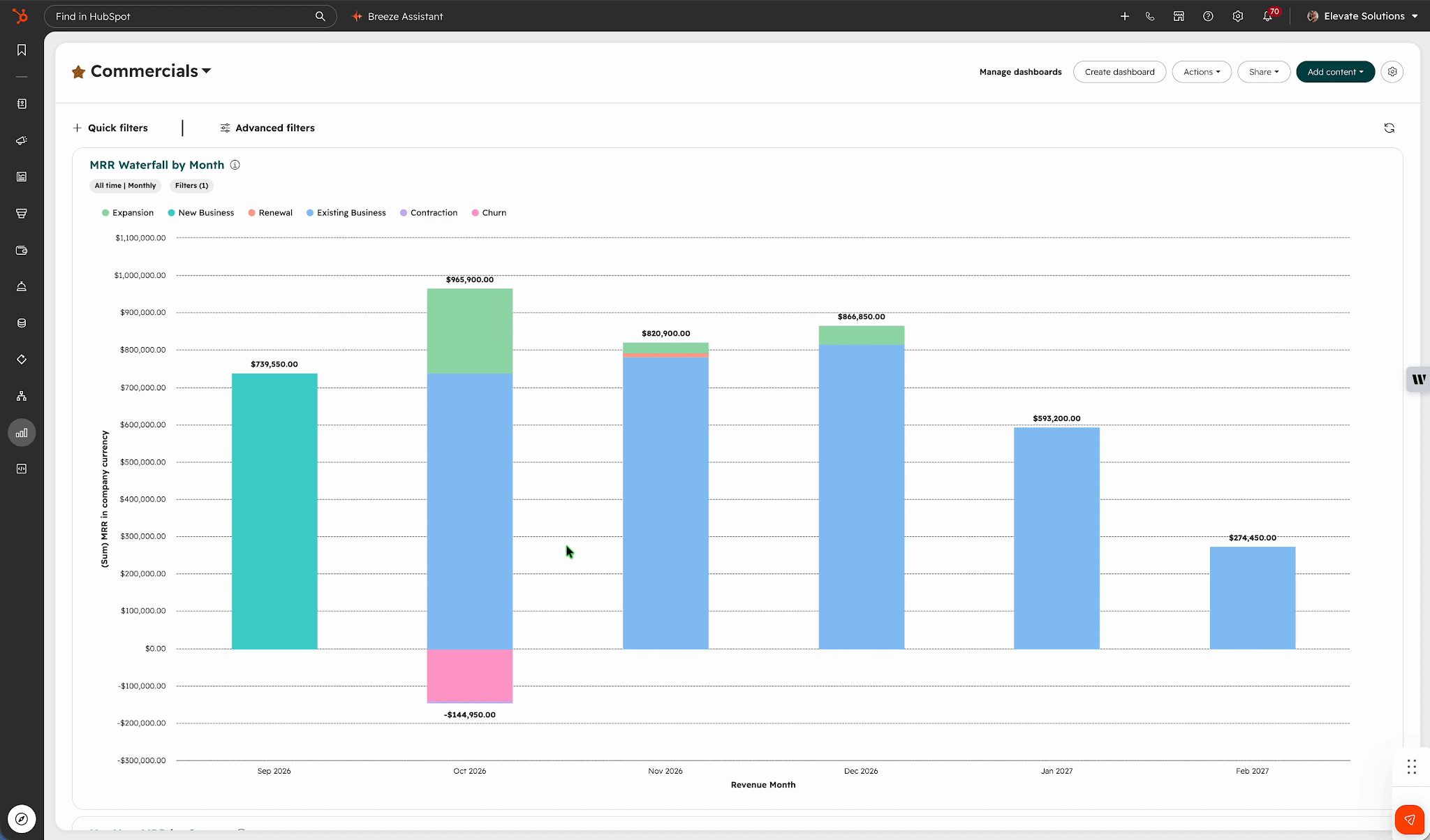
Task: Open the Service bell sidebar icon
Action: (x=22, y=286)
